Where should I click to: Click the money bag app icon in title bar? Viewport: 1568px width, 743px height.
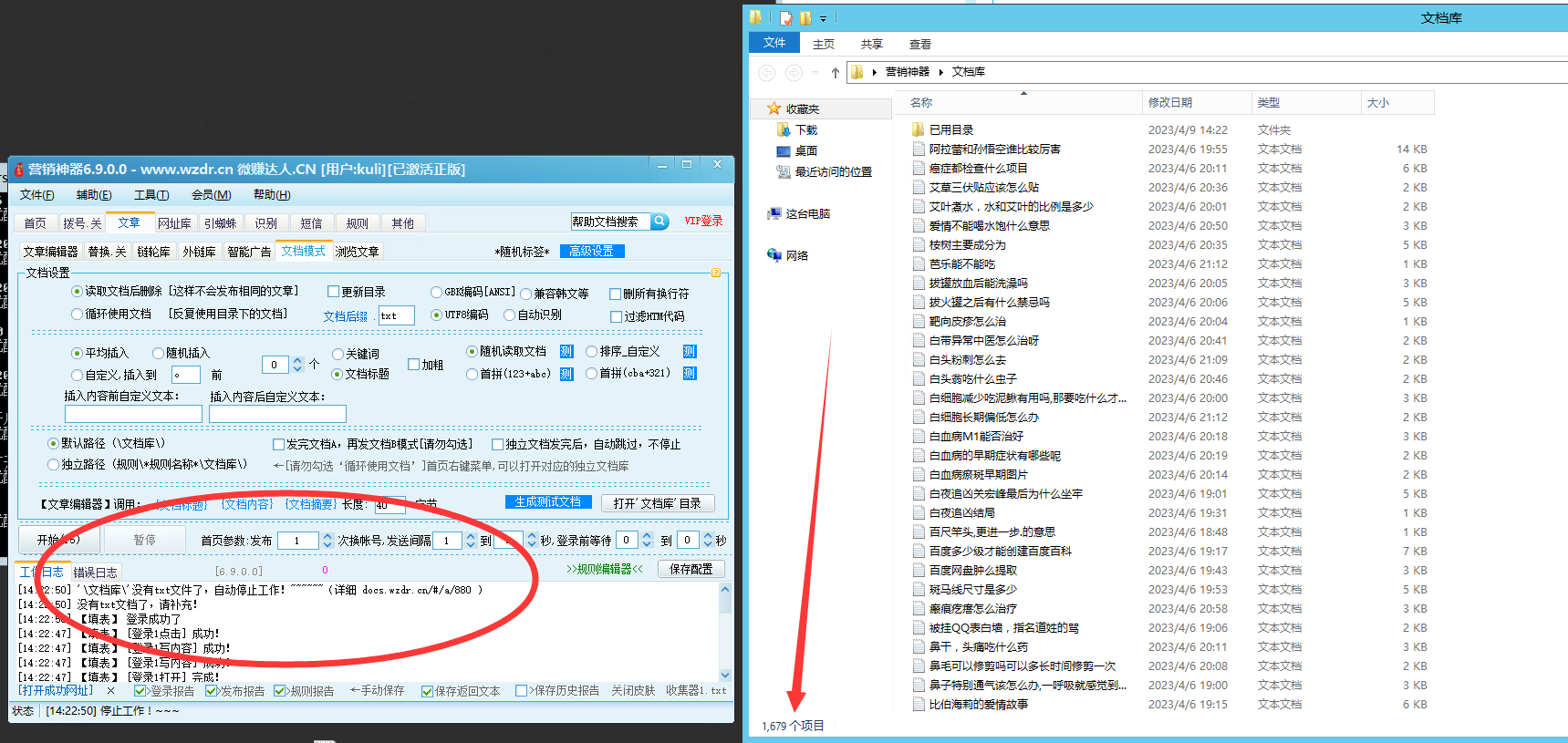point(18,169)
